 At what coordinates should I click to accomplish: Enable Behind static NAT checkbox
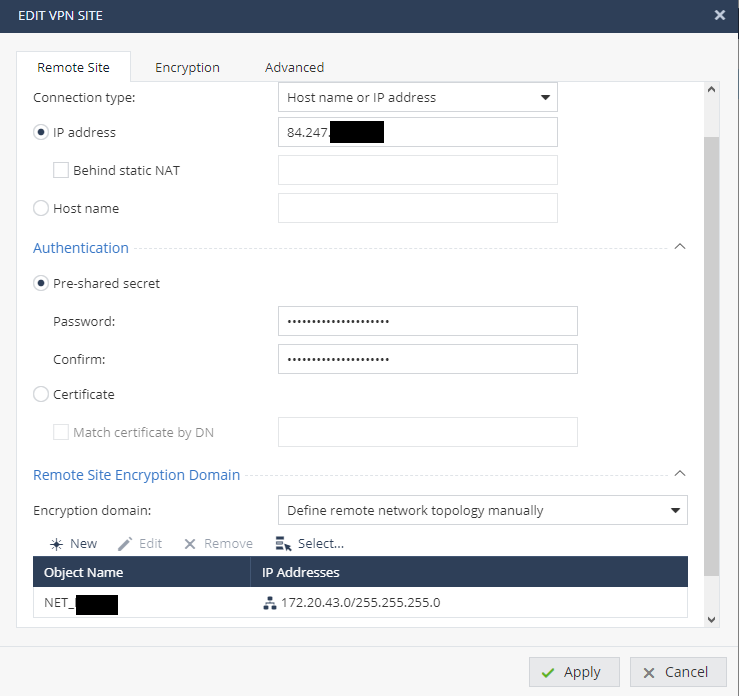pos(61,170)
